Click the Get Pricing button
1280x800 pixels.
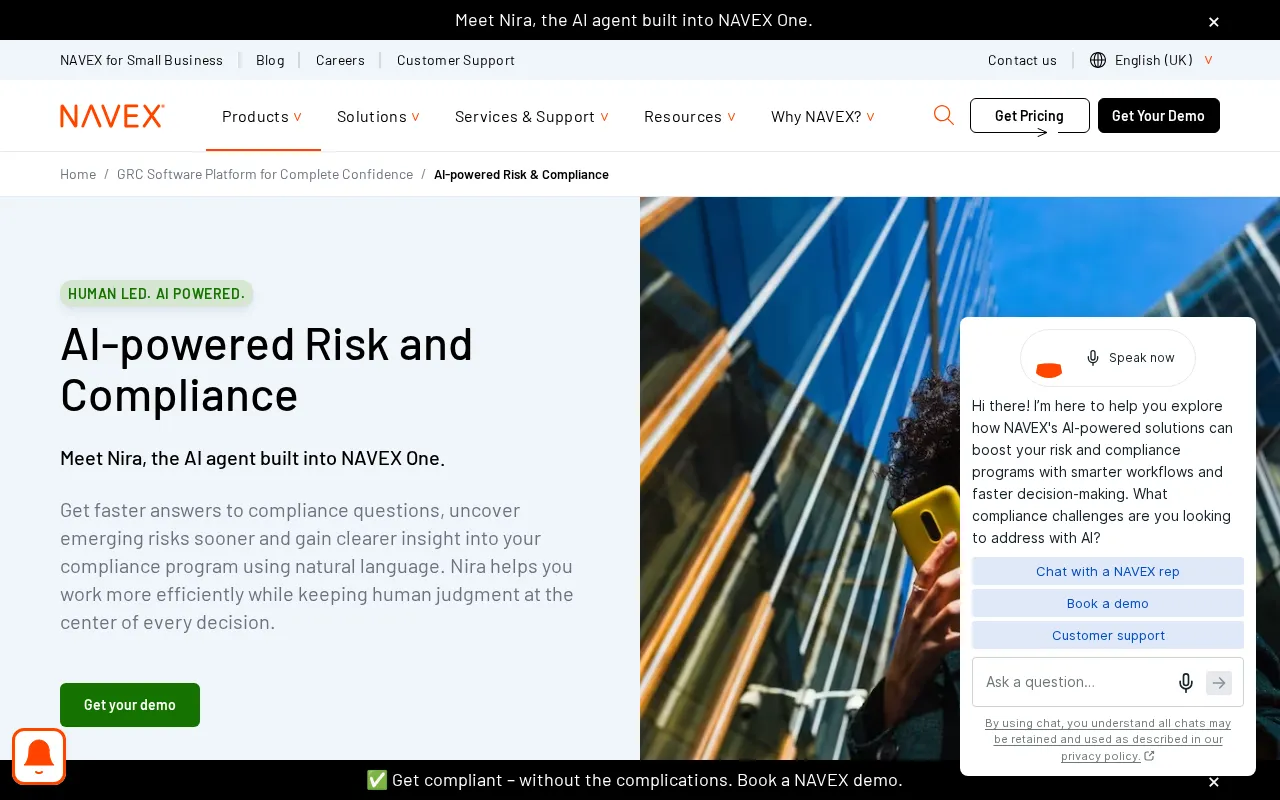[1030, 115]
